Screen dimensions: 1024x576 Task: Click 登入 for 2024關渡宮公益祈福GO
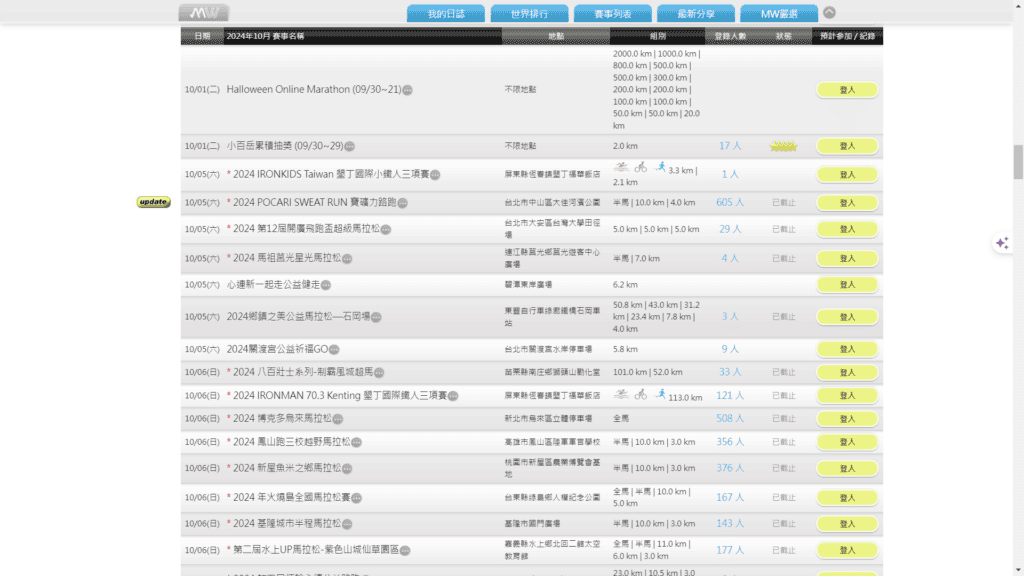(847, 349)
